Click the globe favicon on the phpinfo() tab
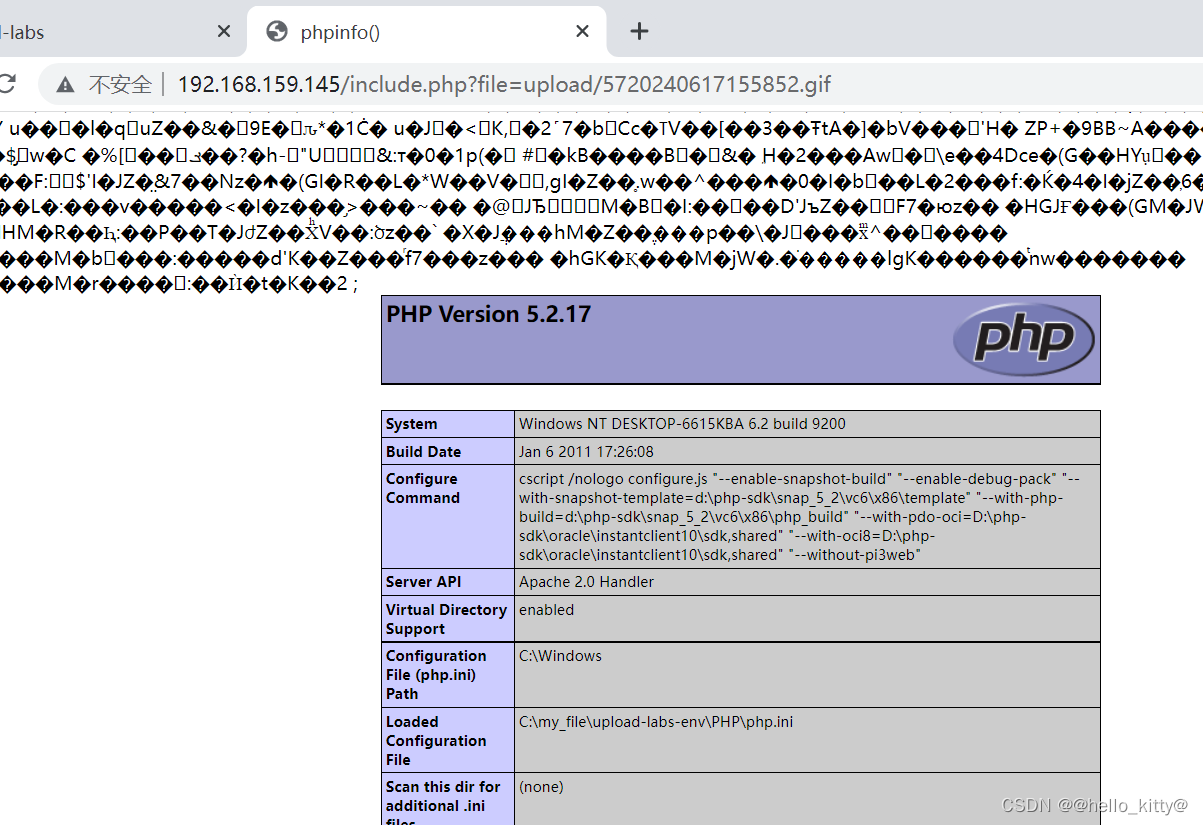Image resolution: width=1203 pixels, height=825 pixels. coord(277,32)
